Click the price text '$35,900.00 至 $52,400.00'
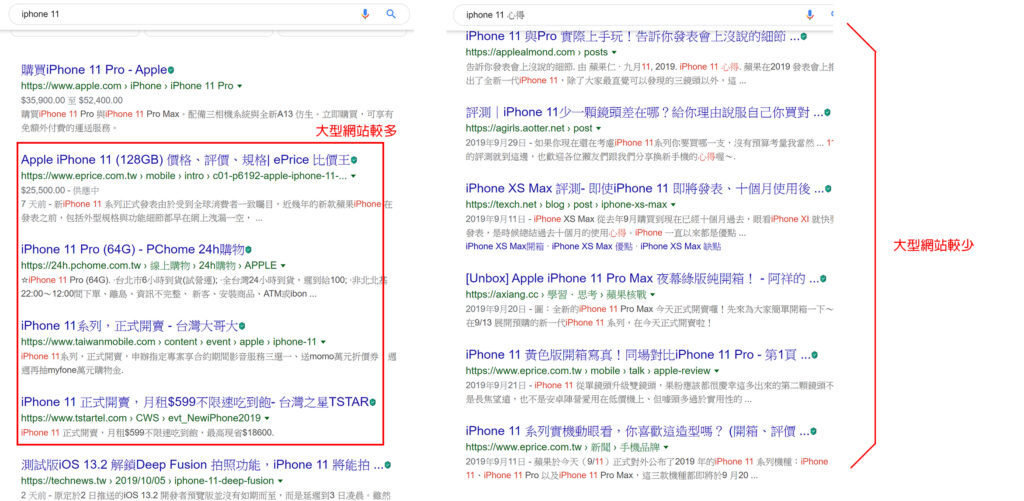 [x=72, y=101]
